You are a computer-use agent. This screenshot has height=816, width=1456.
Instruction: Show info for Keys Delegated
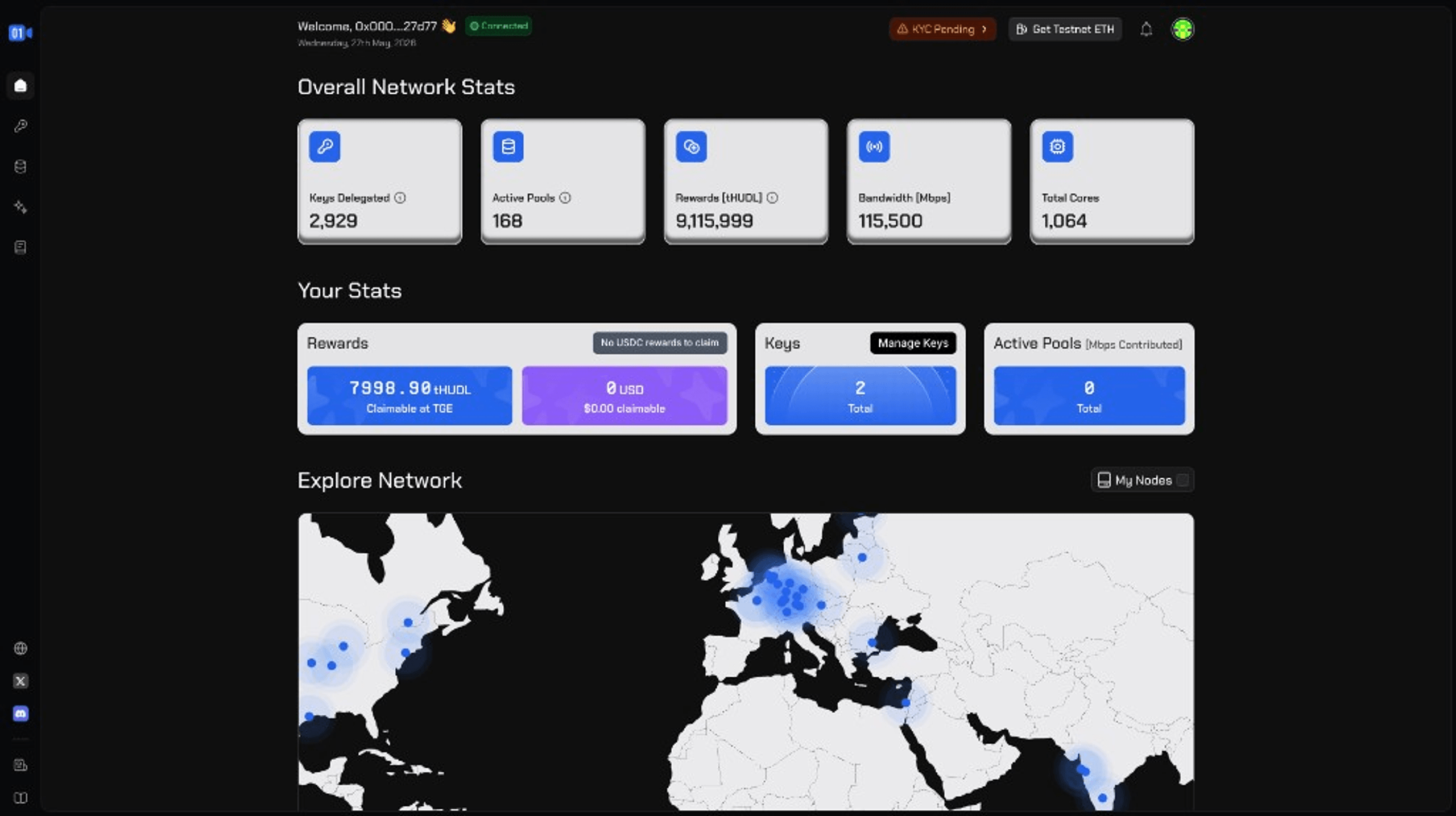coord(400,198)
